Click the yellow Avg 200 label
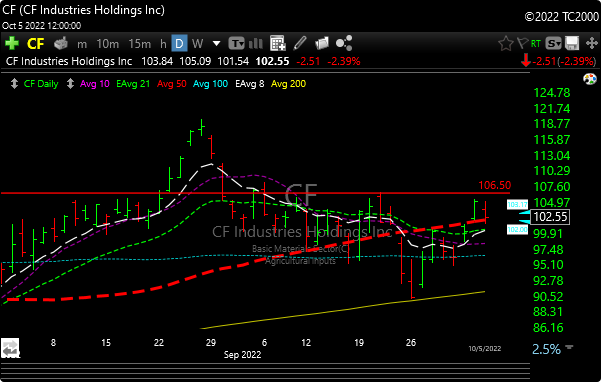The width and height of the screenshot is (601, 382). pyautogui.click(x=289, y=84)
